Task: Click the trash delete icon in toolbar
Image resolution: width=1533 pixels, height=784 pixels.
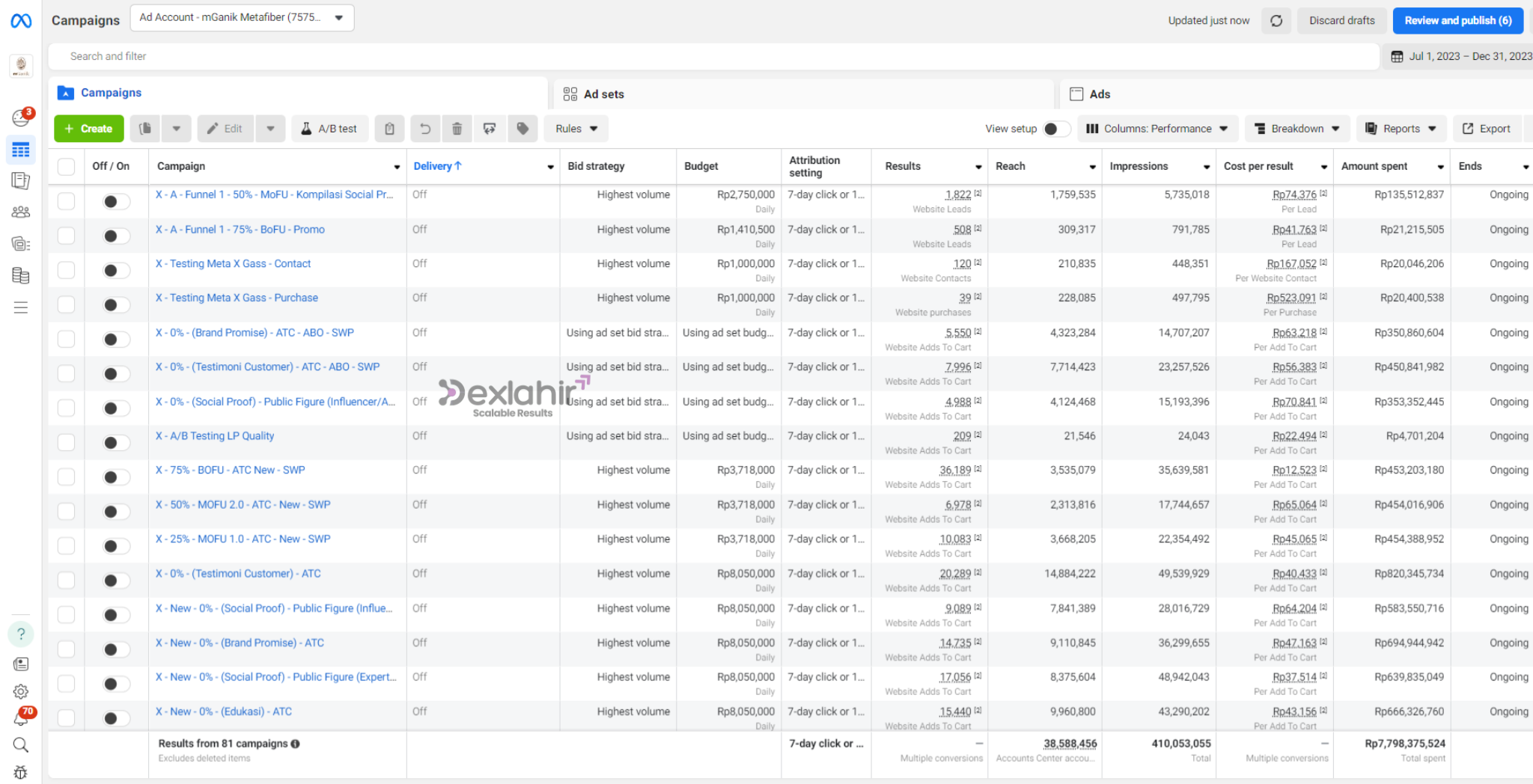Action: (x=457, y=129)
